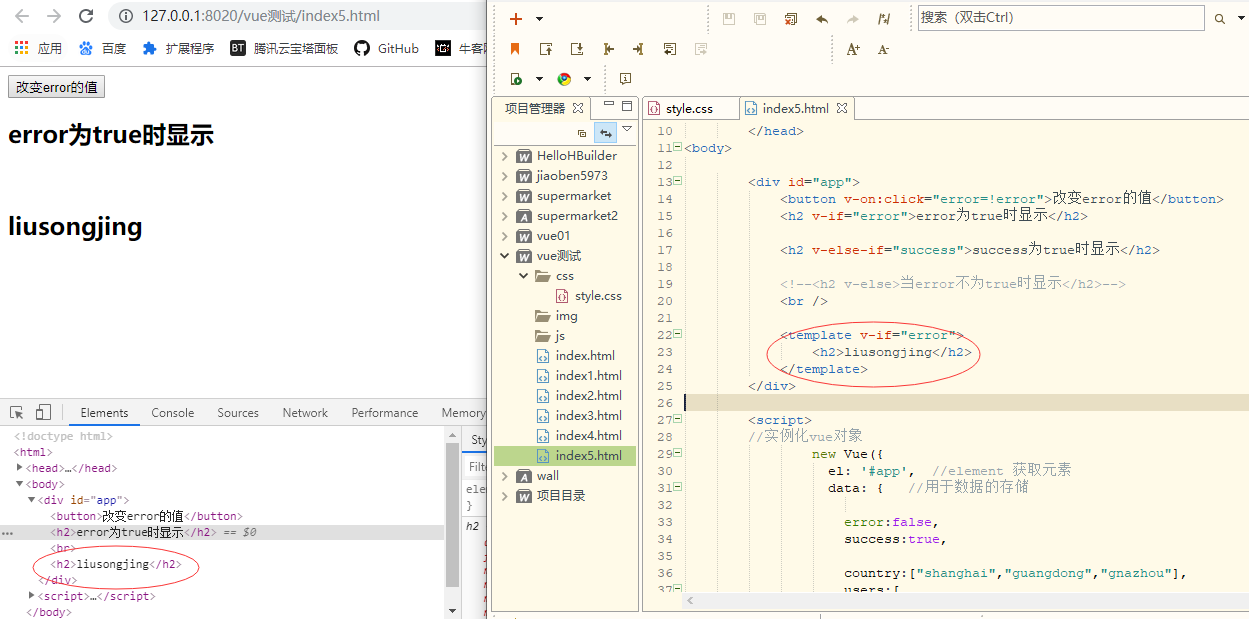Expand the 项目目录 project

pos(505,496)
